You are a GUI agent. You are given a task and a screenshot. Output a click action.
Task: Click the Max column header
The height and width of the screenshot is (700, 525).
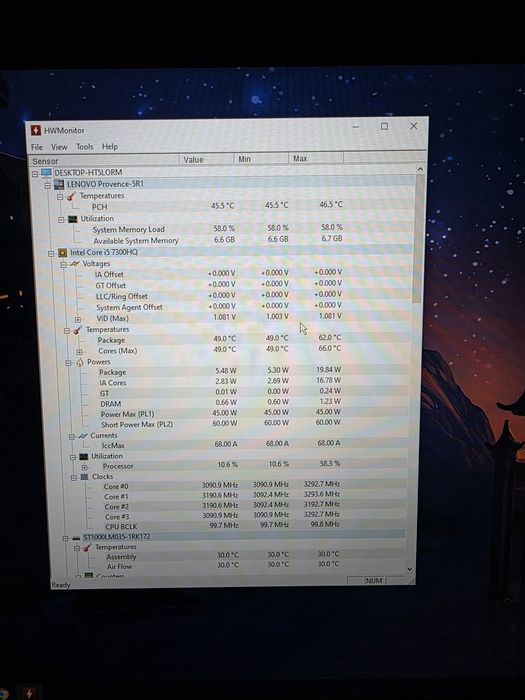[x=317, y=158]
